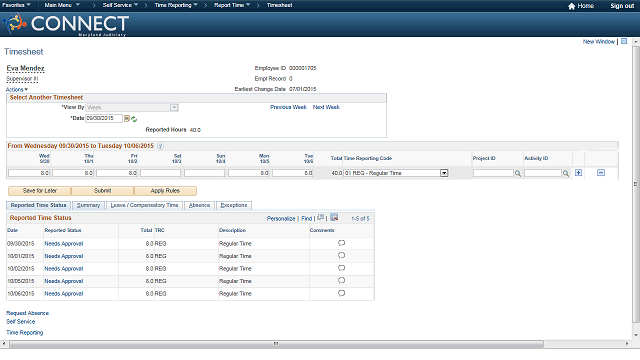This screenshot has height=360, width=640.
Task: Open Activity ID lookup magnifier
Action: [566, 173]
